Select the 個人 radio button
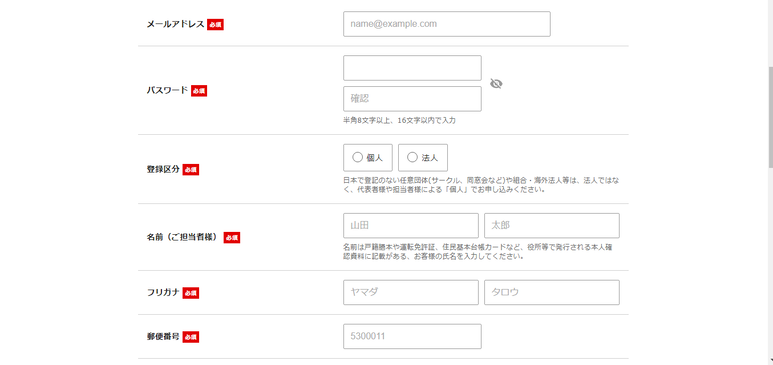Screen dimensions: 773x365 pyautogui.click(x=357, y=157)
